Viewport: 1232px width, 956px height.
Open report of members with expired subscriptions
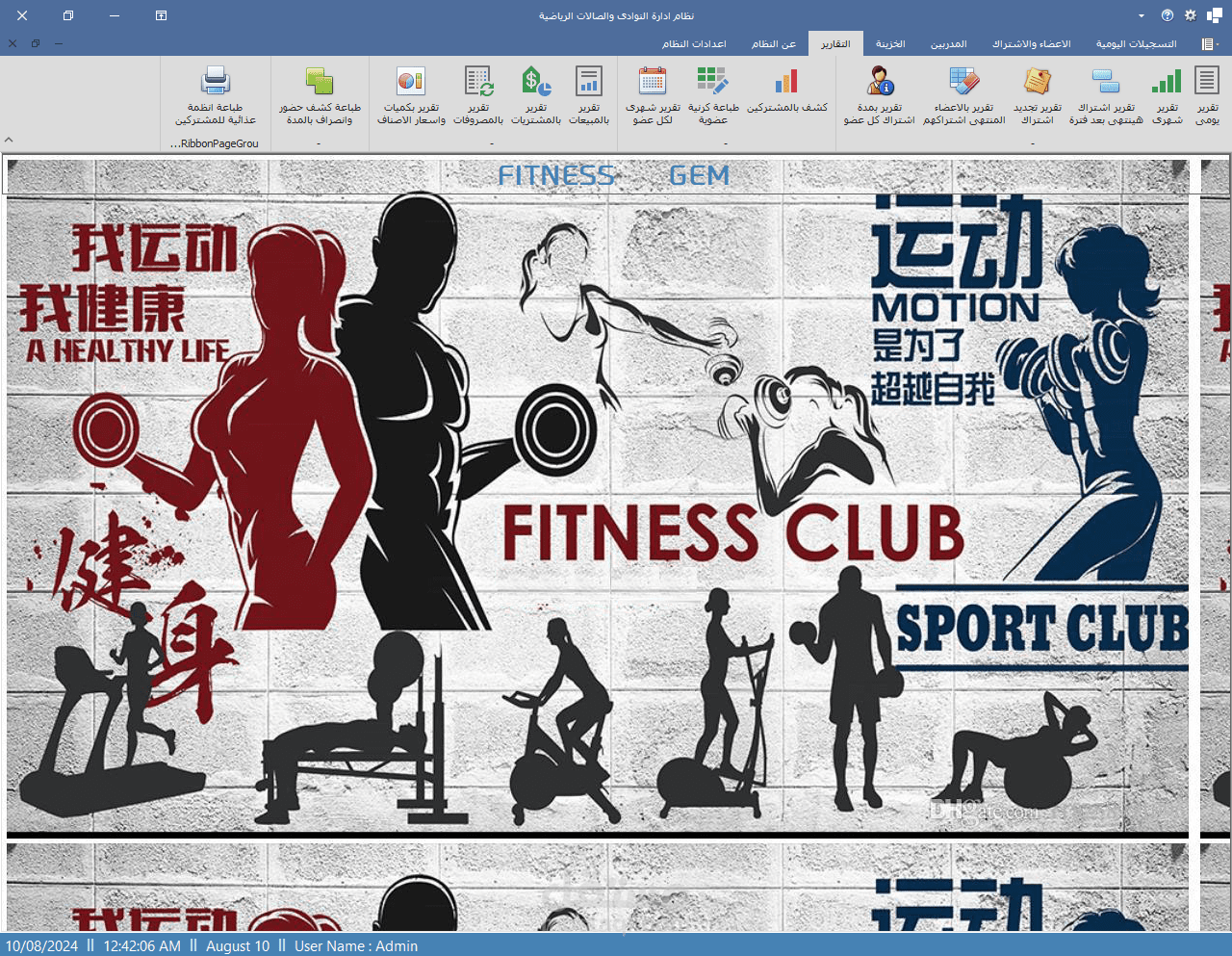click(963, 94)
